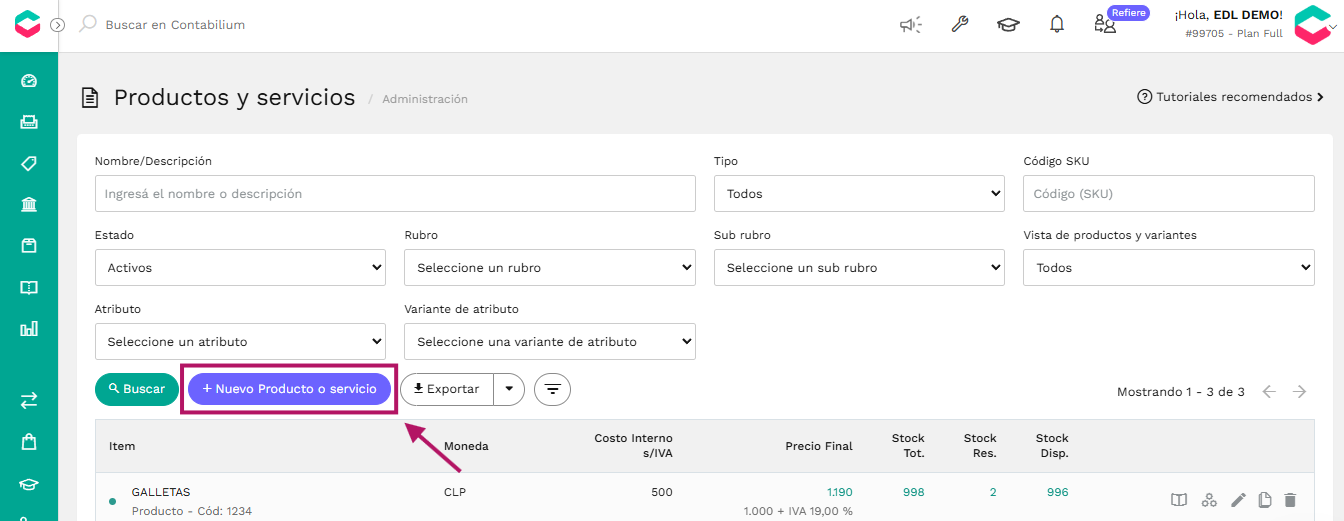Click the variants icon for GALLETAS row
The width and height of the screenshot is (1344, 521).
tap(1209, 500)
